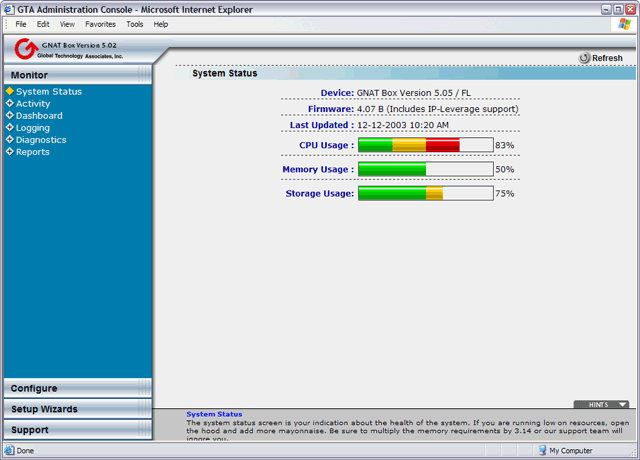Click the 83% CPU value
This screenshot has height=460, width=640.
(505, 145)
